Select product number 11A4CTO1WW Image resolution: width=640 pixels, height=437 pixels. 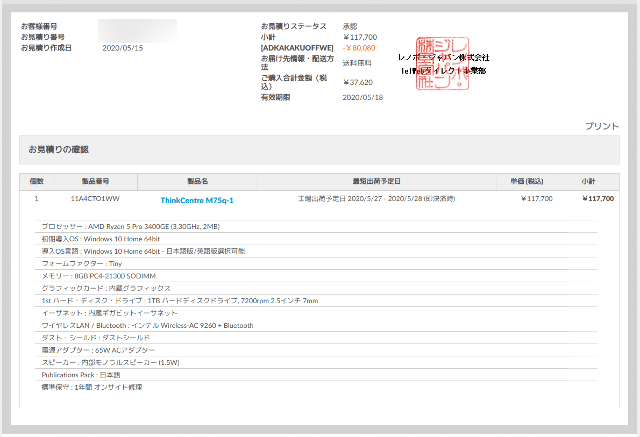95,199
